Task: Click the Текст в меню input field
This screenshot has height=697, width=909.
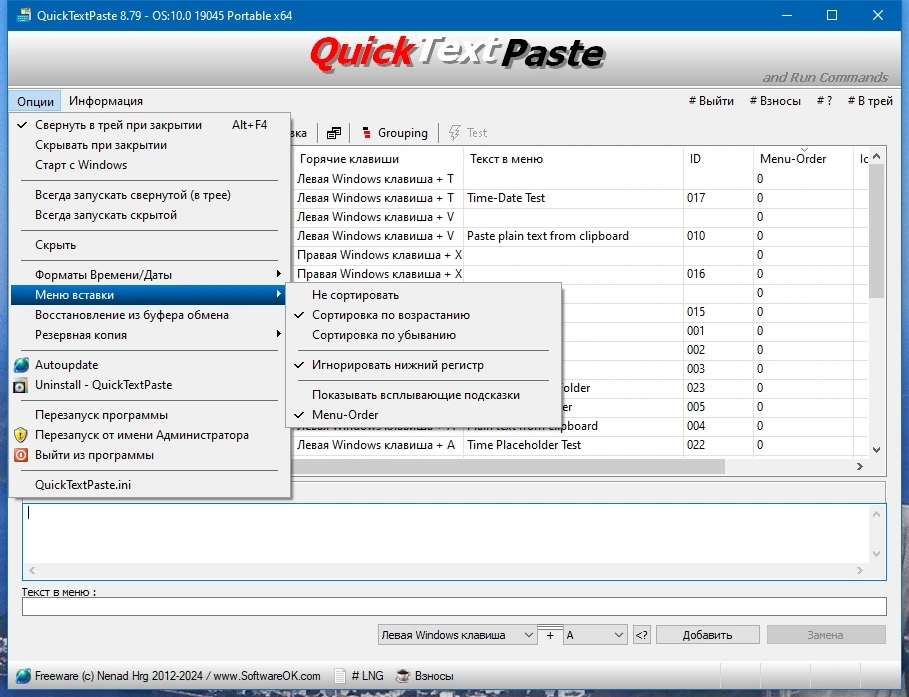Action: point(454,607)
